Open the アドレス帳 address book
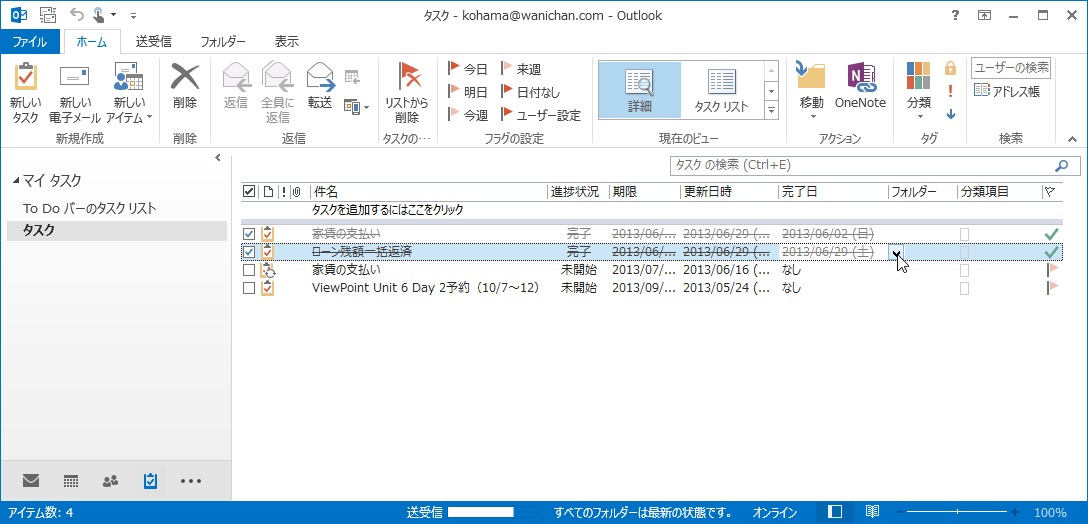1088x524 pixels. pos(1007,90)
